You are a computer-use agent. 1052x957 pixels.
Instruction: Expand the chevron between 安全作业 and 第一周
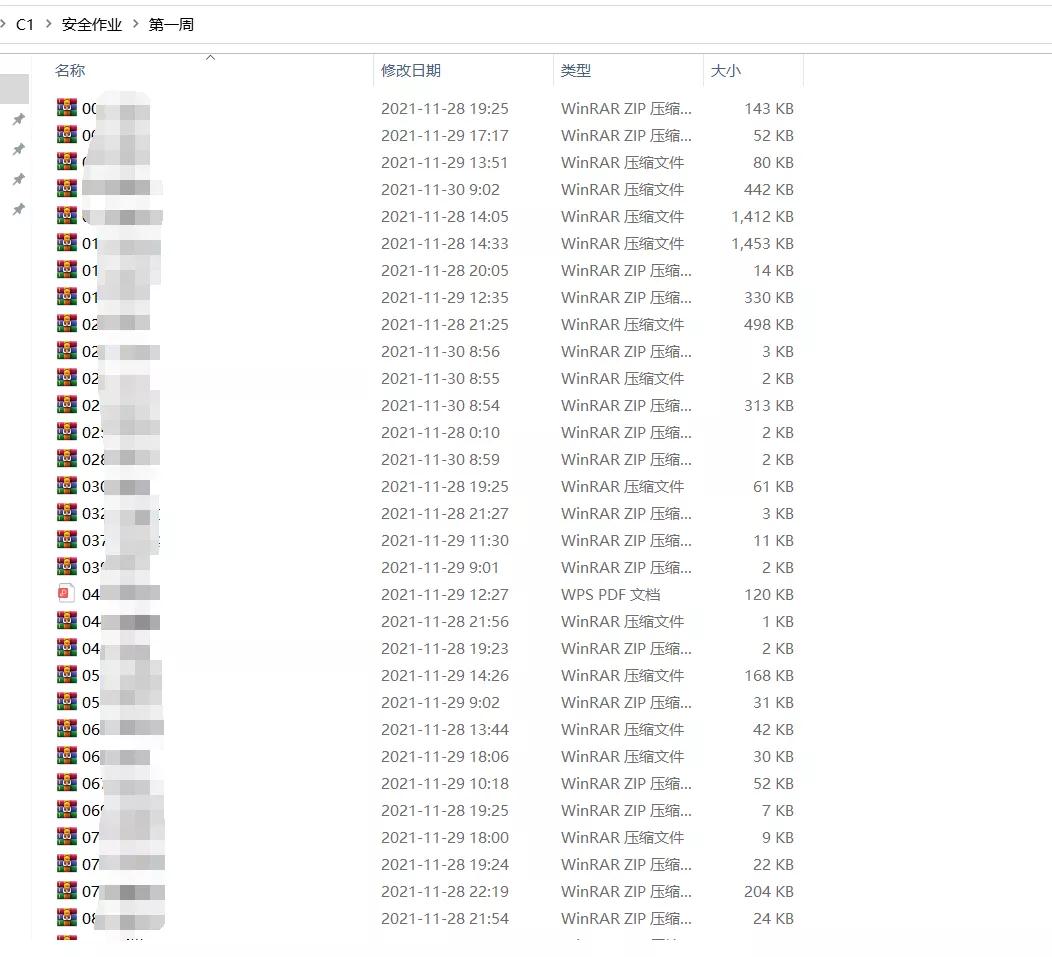pyautogui.click(x=135, y=25)
